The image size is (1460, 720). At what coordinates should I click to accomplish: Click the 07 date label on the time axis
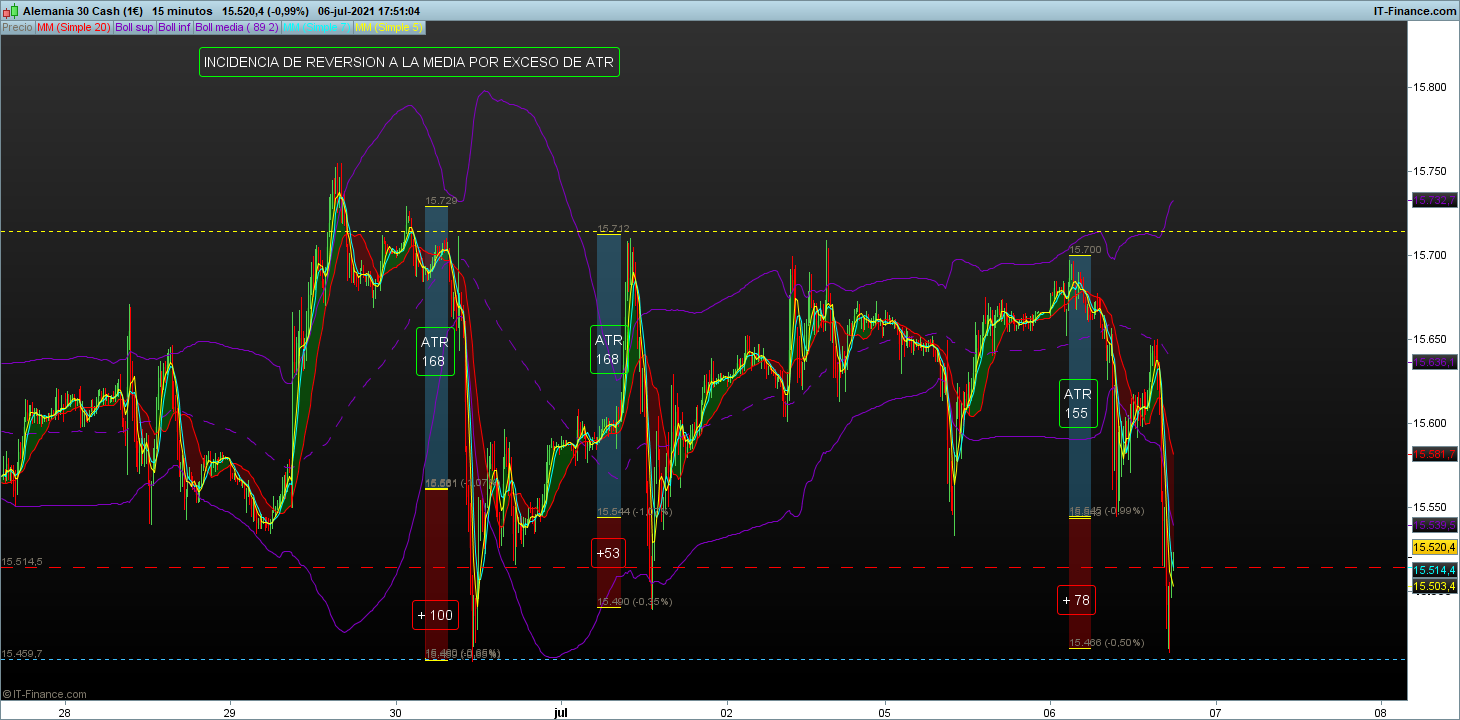(1216, 713)
